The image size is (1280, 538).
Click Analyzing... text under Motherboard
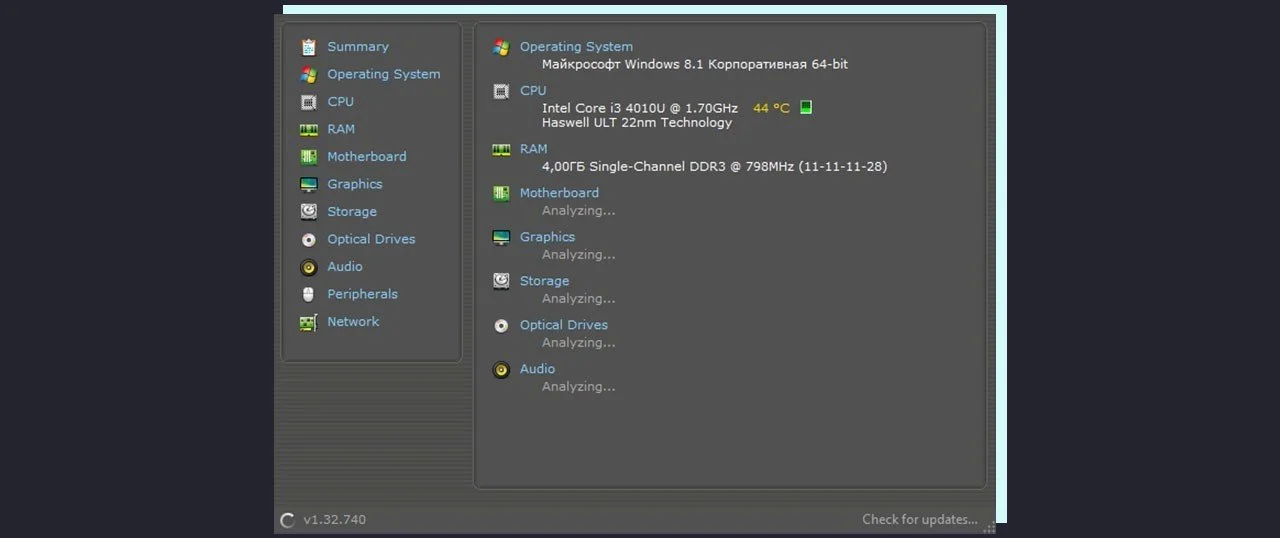click(x=579, y=211)
